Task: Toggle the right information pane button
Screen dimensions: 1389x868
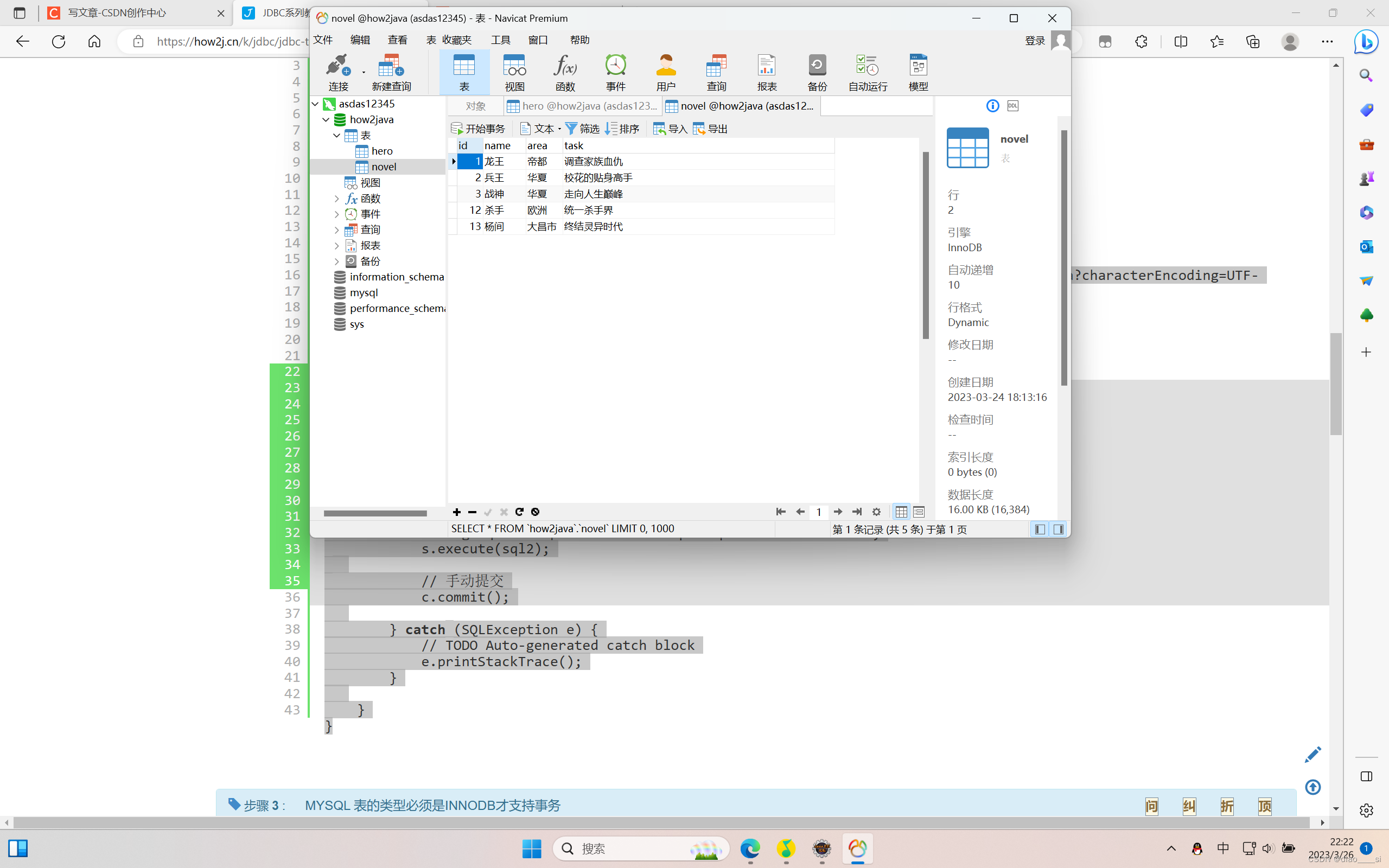Action: tap(1059, 529)
